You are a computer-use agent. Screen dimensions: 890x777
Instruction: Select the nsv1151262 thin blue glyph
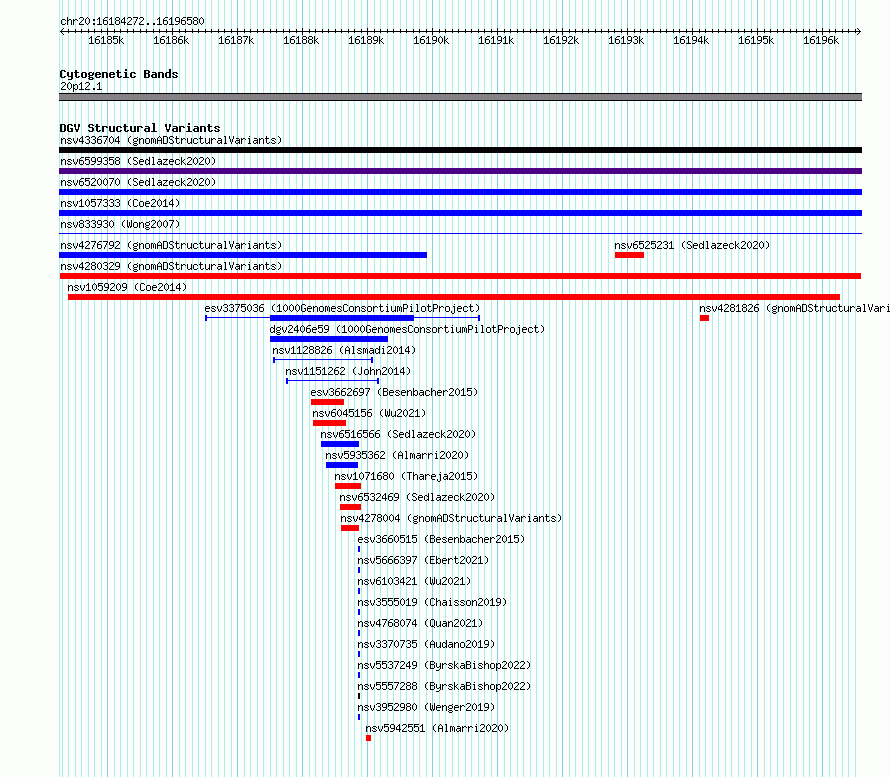point(333,381)
